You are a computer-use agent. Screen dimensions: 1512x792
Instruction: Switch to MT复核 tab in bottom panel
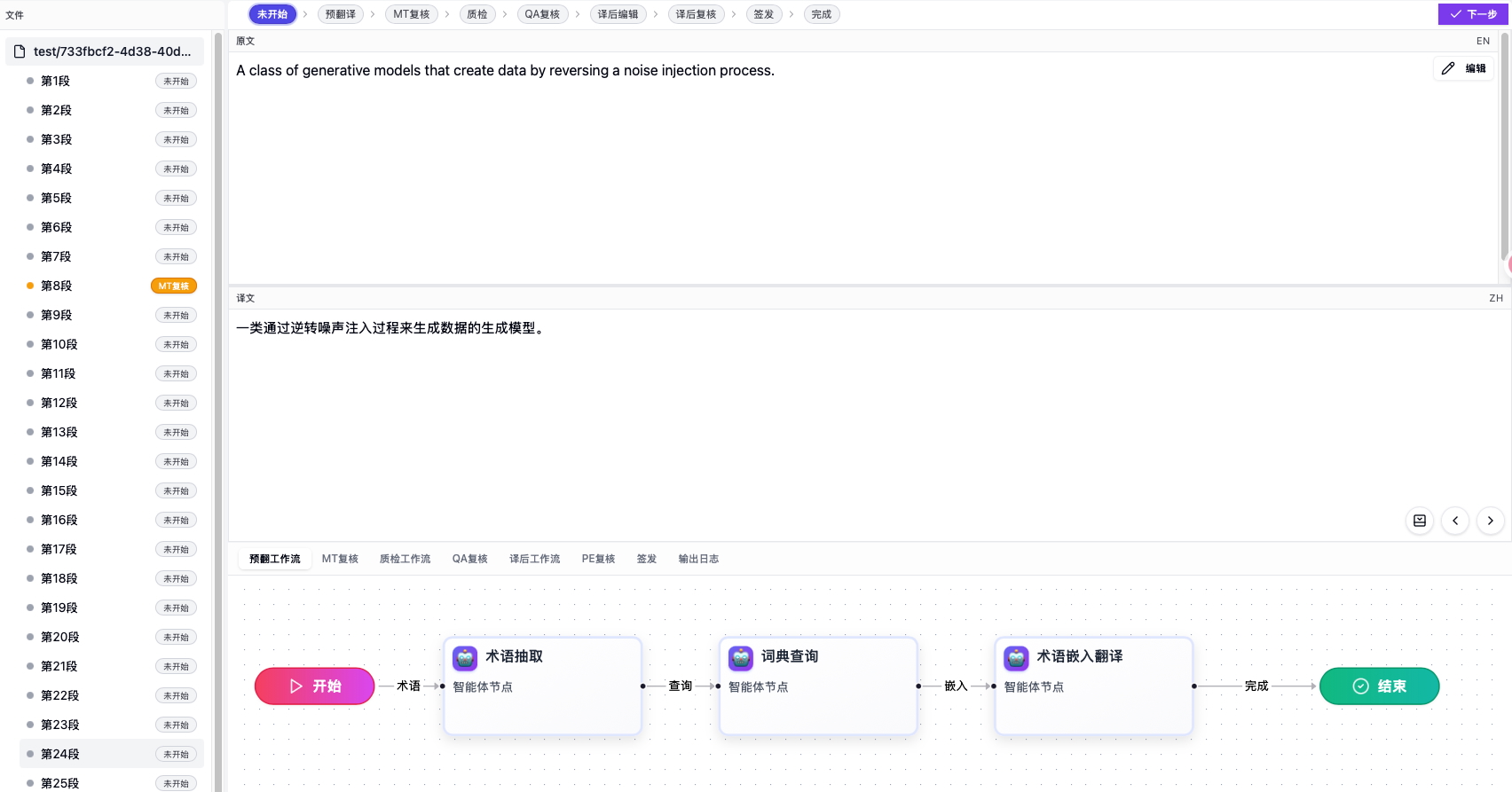[340, 559]
